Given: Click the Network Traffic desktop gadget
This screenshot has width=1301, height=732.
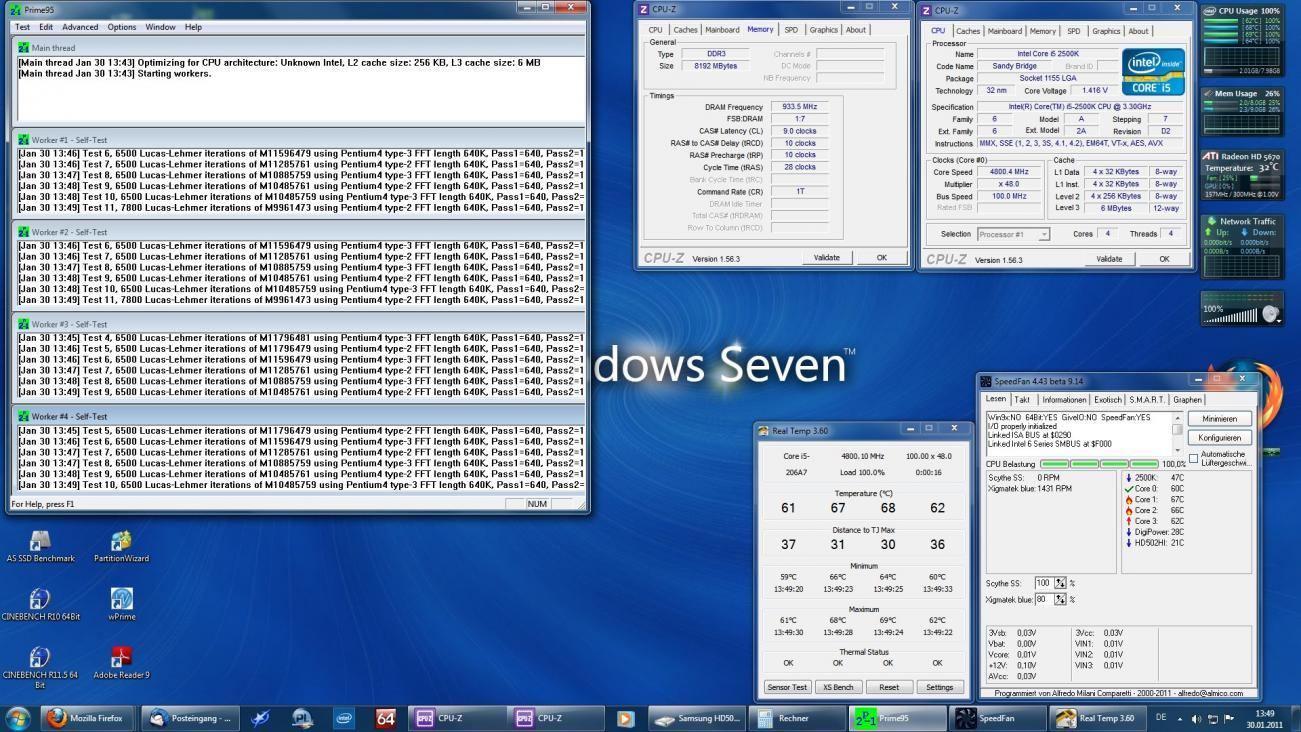Looking at the screenshot, I should pyautogui.click(x=1242, y=246).
